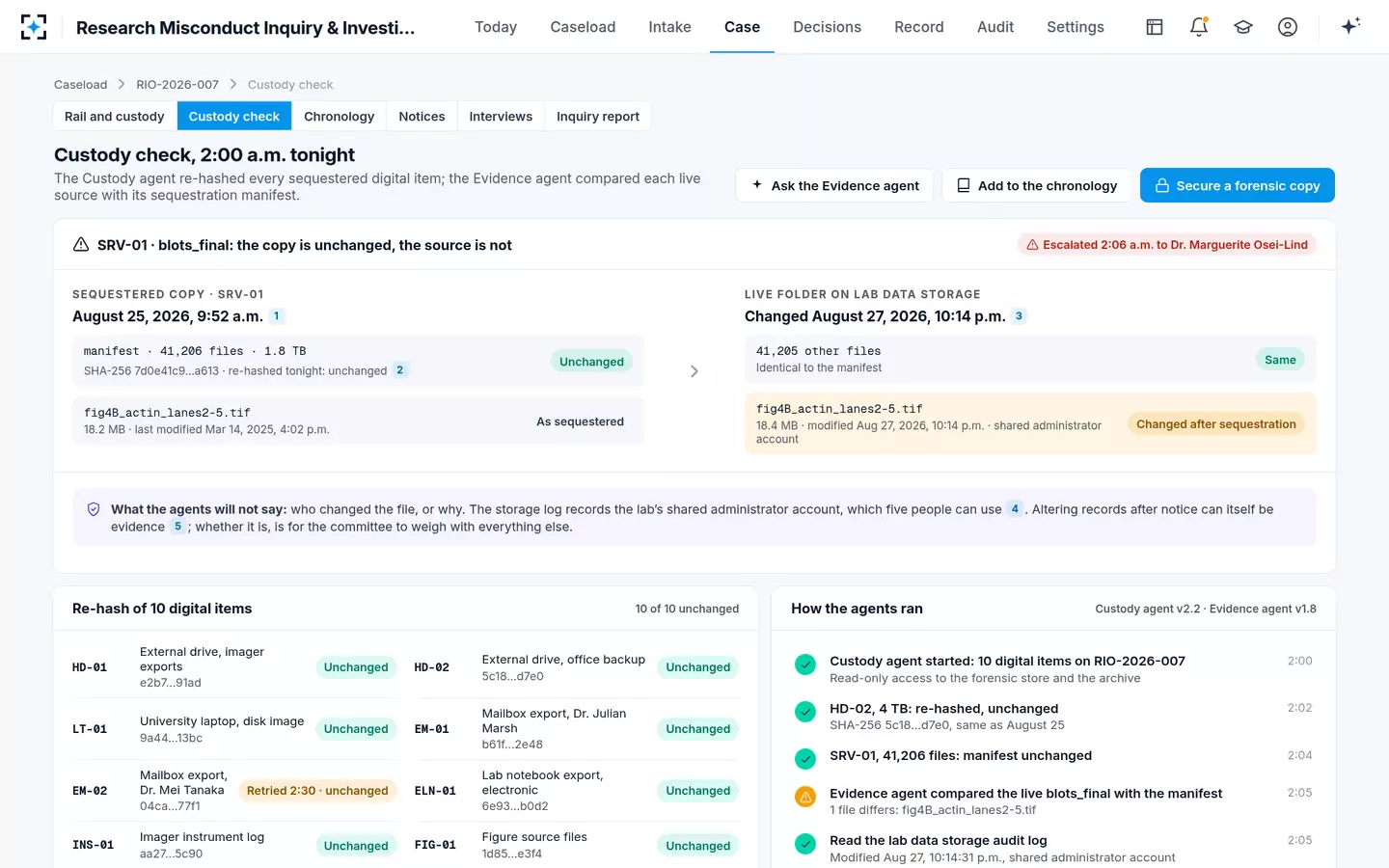This screenshot has width=1389, height=868.
Task: Open the Interviews tab
Action: (x=501, y=116)
